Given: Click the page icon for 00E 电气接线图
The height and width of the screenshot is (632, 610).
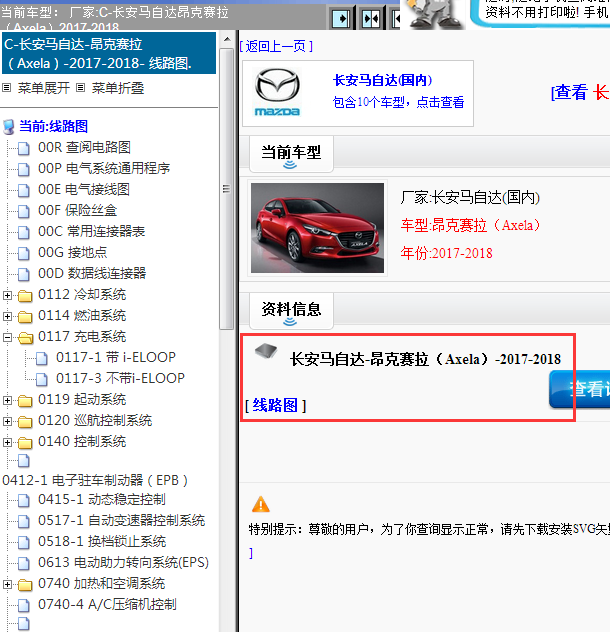Looking at the screenshot, I should 24,190.
